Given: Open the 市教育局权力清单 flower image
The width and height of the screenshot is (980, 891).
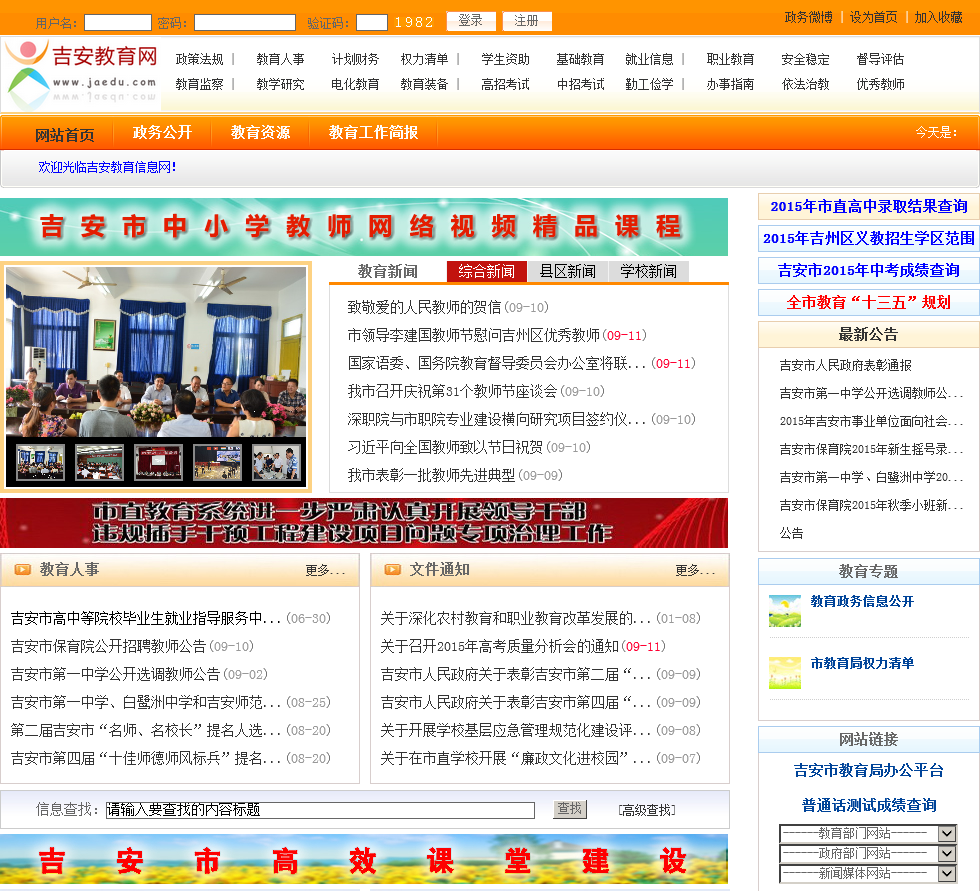Looking at the screenshot, I should point(784,672).
